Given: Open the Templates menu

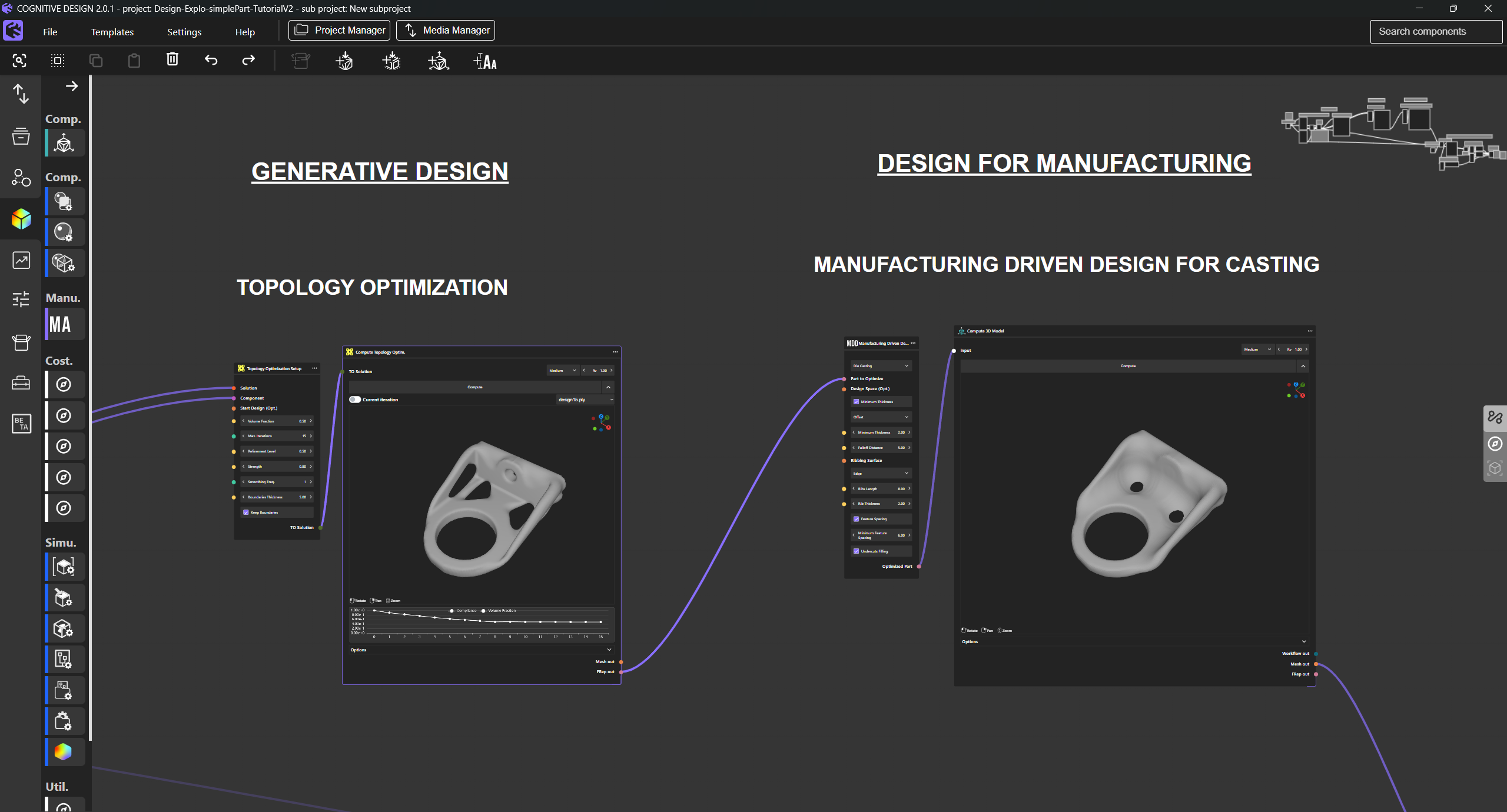Looking at the screenshot, I should coord(112,32).
